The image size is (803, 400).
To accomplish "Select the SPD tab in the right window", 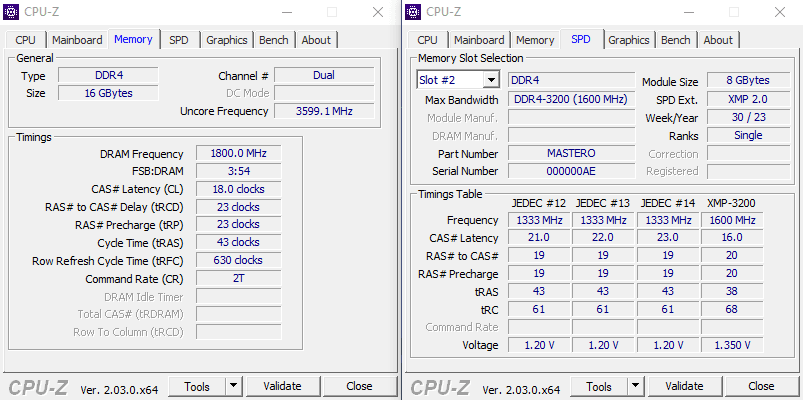I will coord(581,39).
